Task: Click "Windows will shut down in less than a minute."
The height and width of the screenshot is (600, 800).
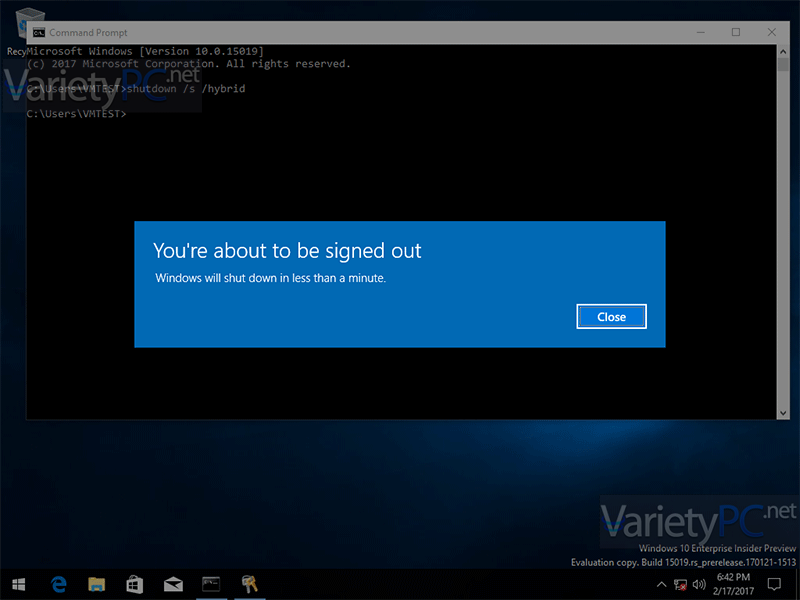Action: tap(270, 278)
